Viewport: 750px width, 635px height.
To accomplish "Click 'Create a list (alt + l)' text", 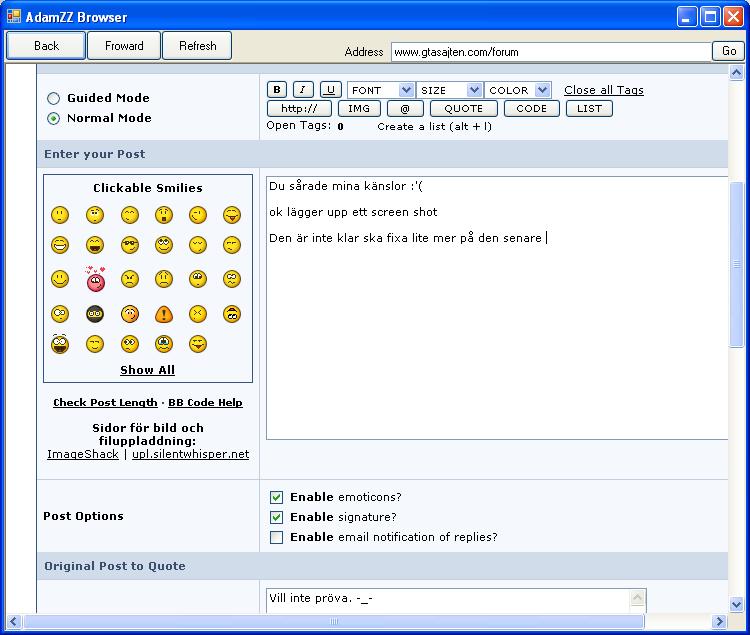I will [434, 127].
